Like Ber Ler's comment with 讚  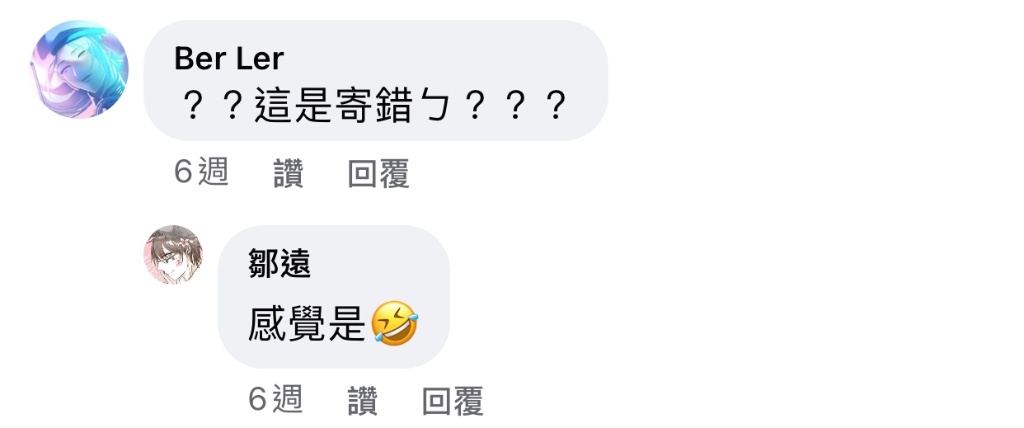[x=288, y=173]
